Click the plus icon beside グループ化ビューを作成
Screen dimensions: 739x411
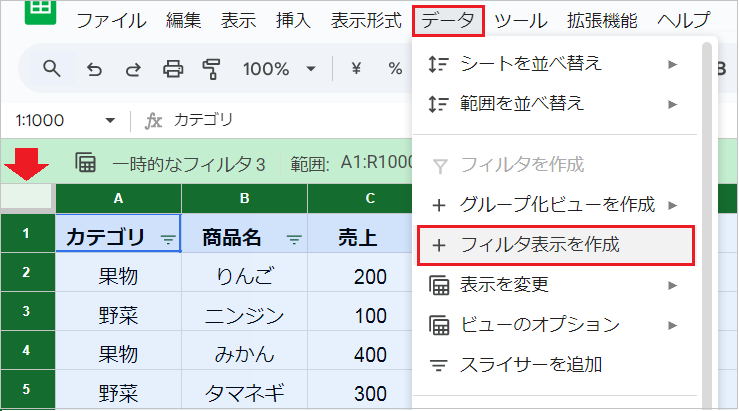tap(439, 206)
